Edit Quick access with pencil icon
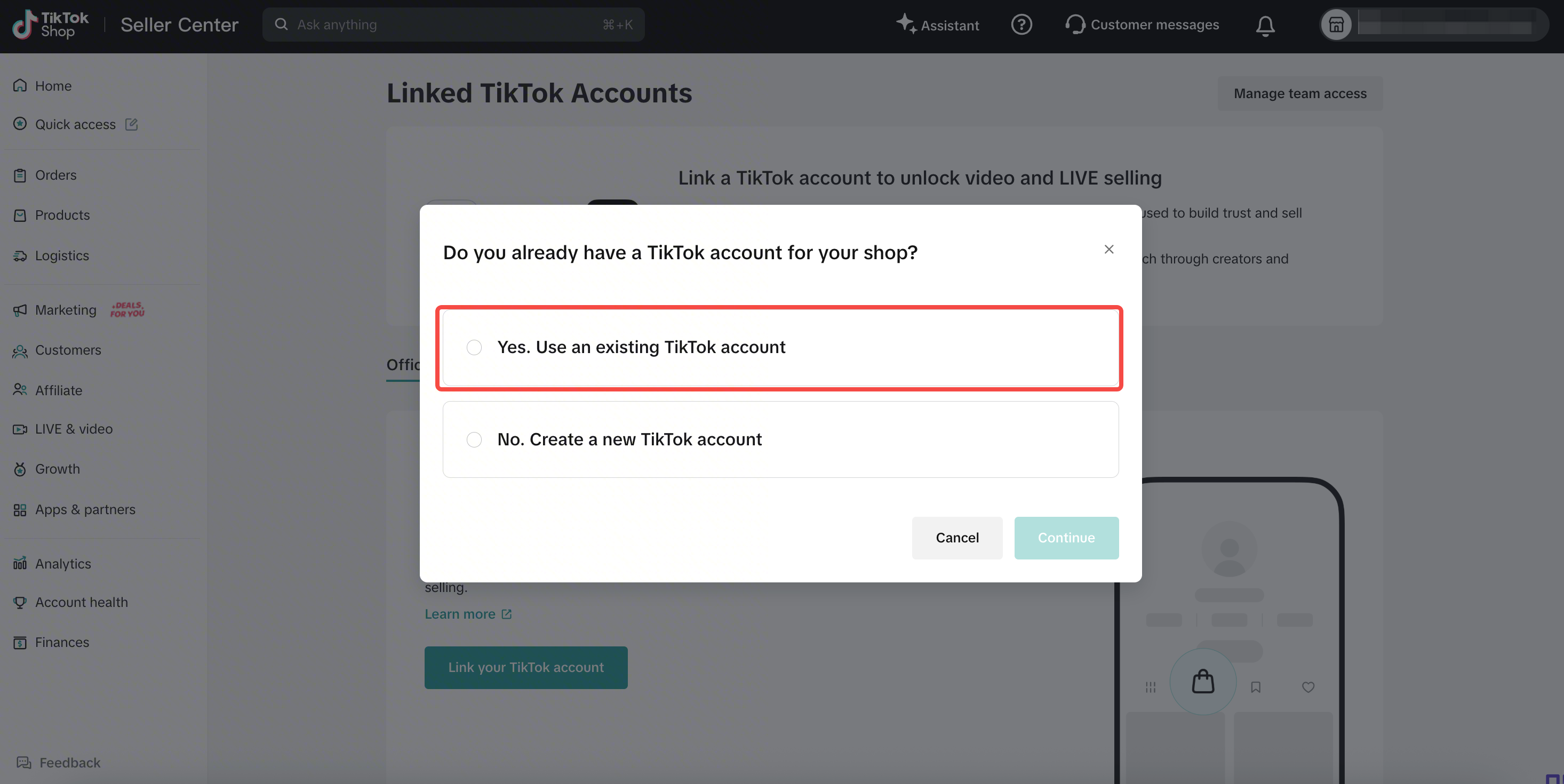The height and width of the screenshot is (784, 1564). (x=131, y=124)
